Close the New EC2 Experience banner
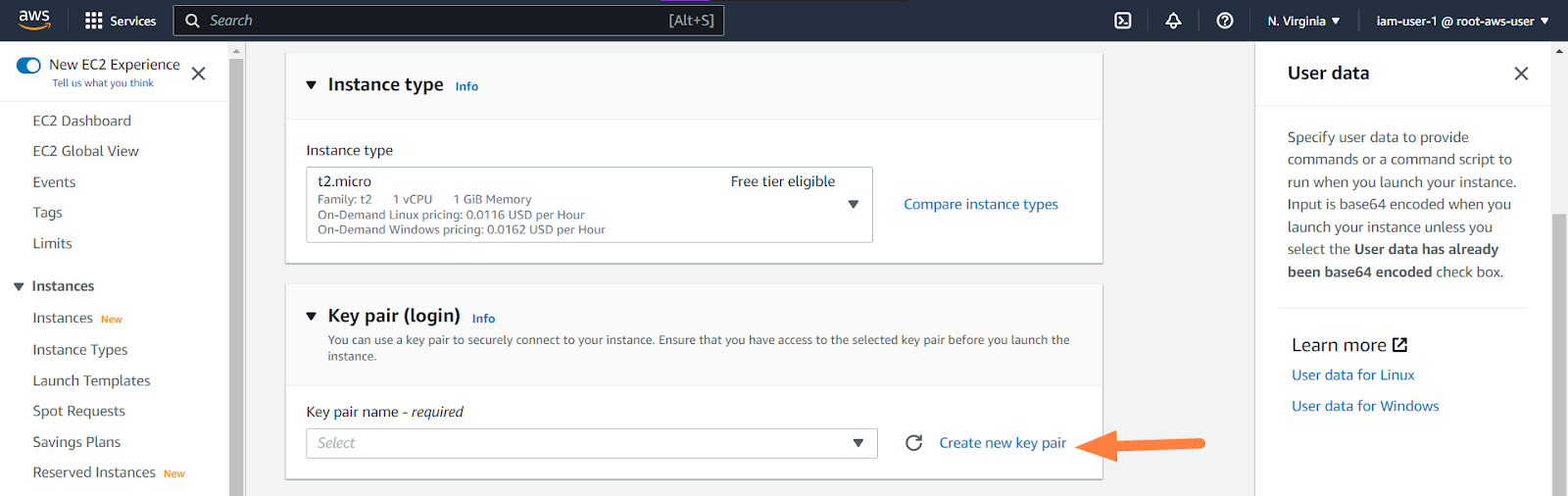This screenshot has width=1568, height=496. 198,74
